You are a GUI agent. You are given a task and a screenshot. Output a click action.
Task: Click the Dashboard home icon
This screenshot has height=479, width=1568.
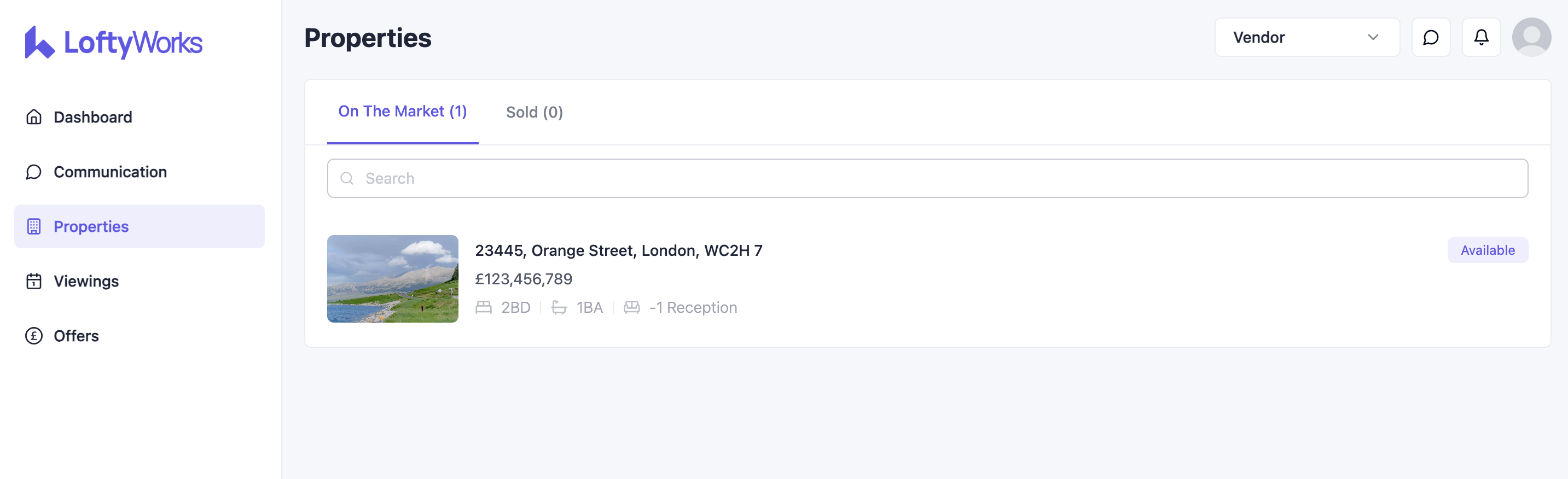point(34,117)
